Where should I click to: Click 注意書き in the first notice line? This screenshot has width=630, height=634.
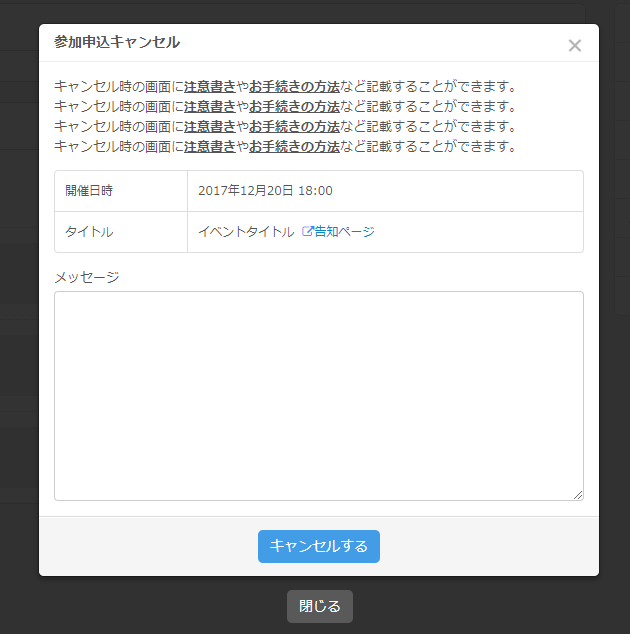pos(210,87)
